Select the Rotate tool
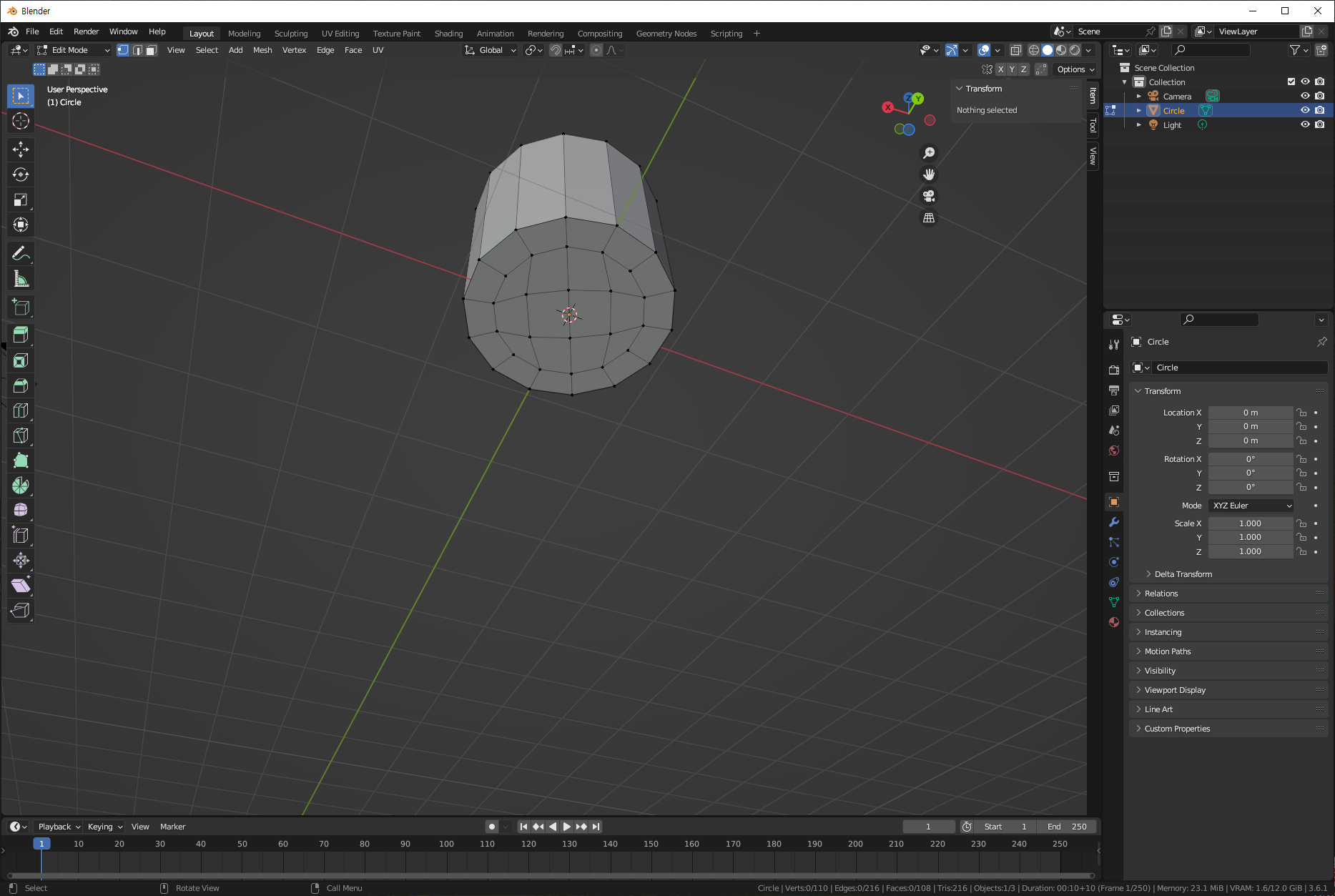The width and height of the screenshot is (1335, 896). tap(21, 174)
